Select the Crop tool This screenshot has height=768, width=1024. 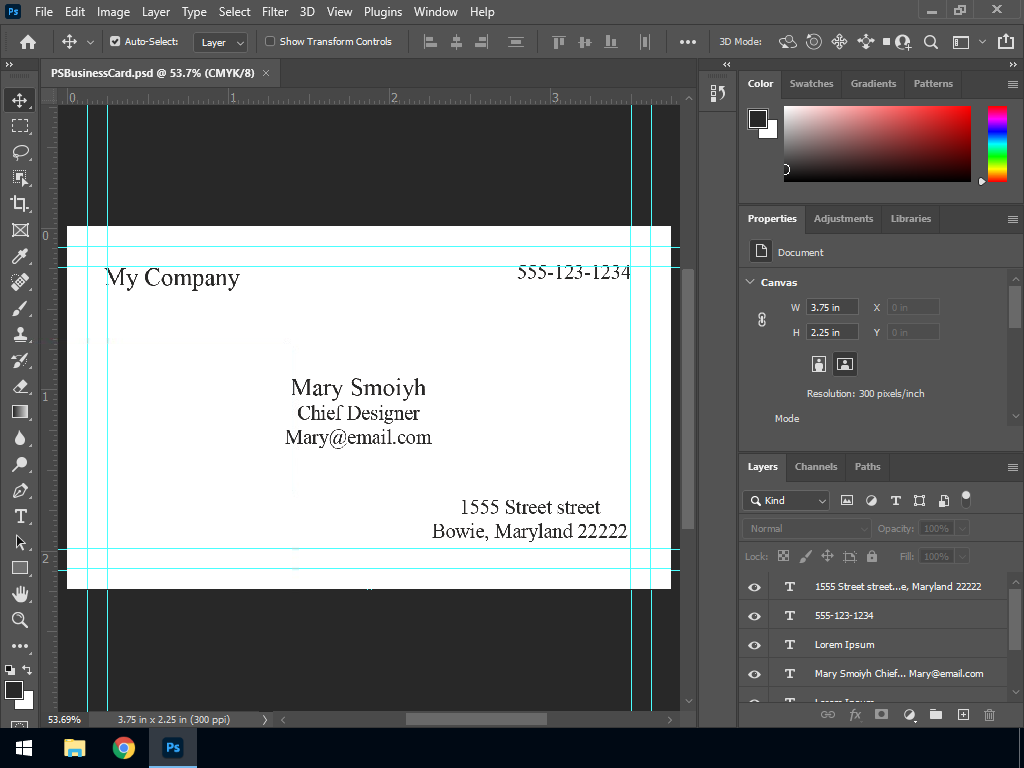click(x=19, y=204)
